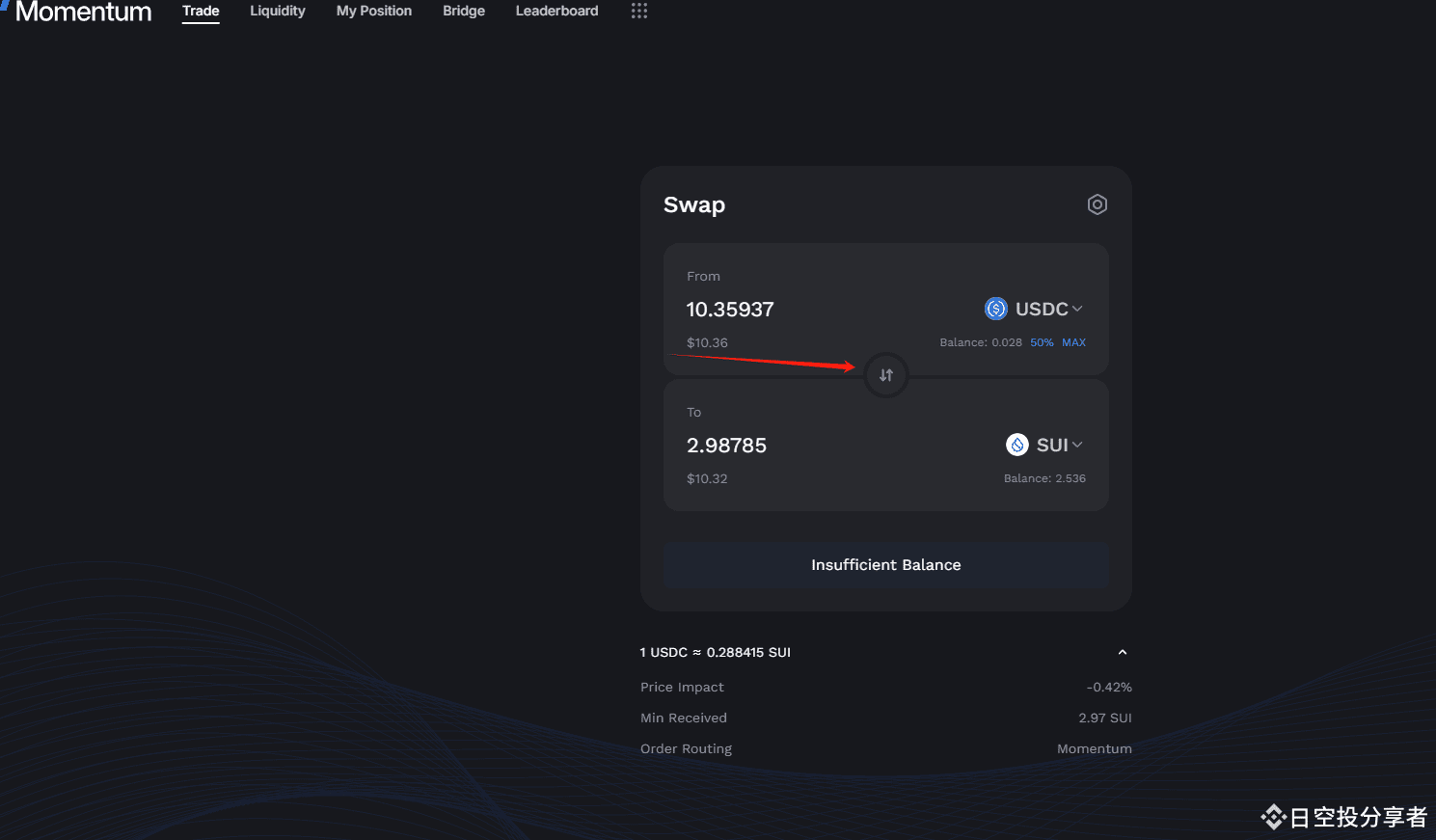The height and width of the screenshot is (840, 1436).
Task: Open the SUI token dropdown
Action: pos(1044,445)
